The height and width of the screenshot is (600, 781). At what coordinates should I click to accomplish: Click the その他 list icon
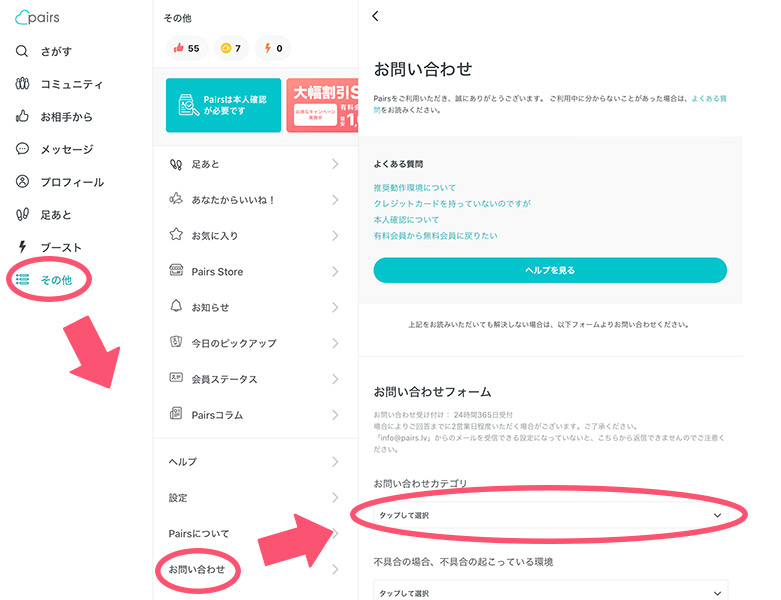pyautogui.click(x=22, y=279)
